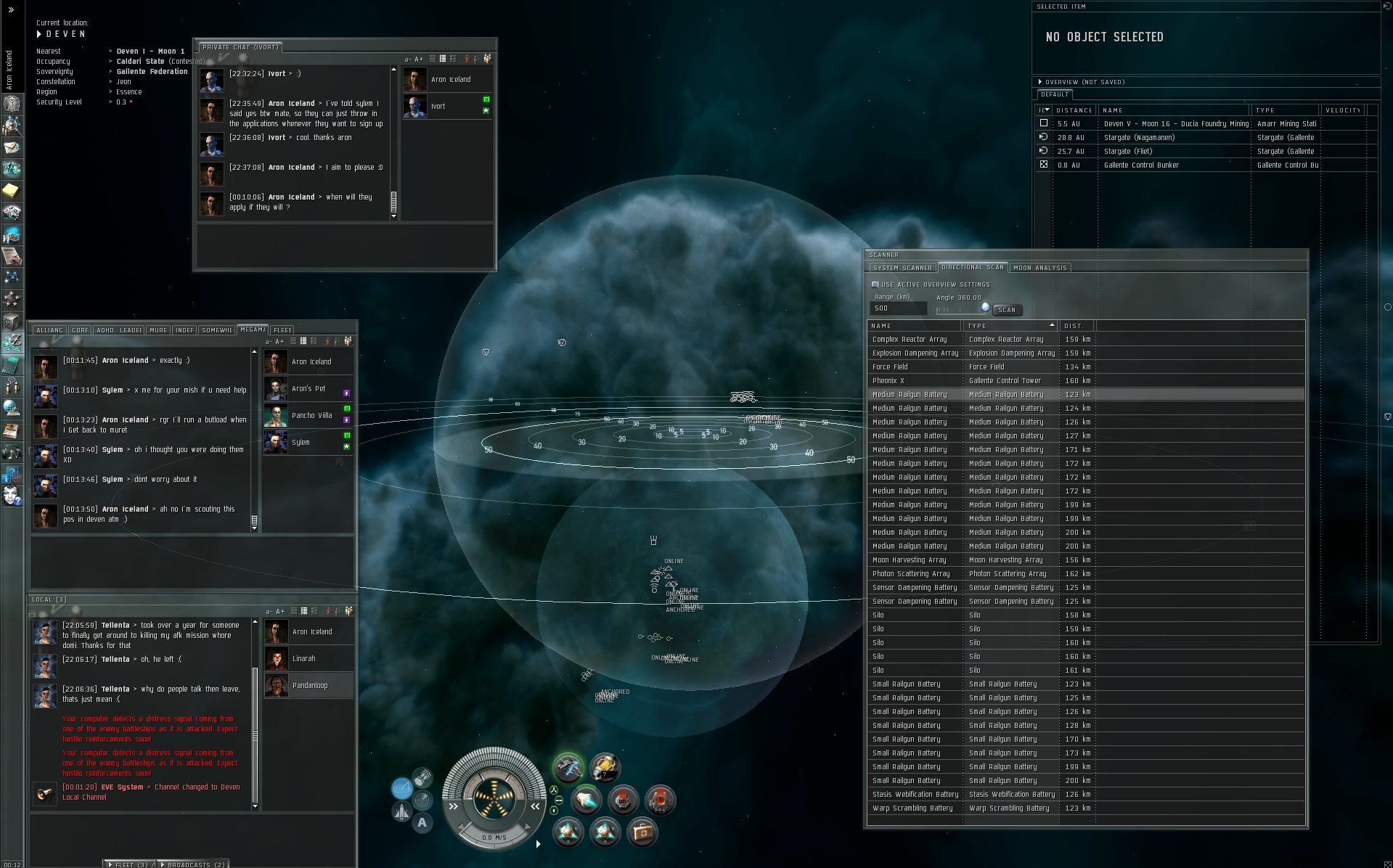Screen dimensions: 1393x868
Task: Toggle the Stargate (Nagamanen) row icon
Action: click(1044, 137)
